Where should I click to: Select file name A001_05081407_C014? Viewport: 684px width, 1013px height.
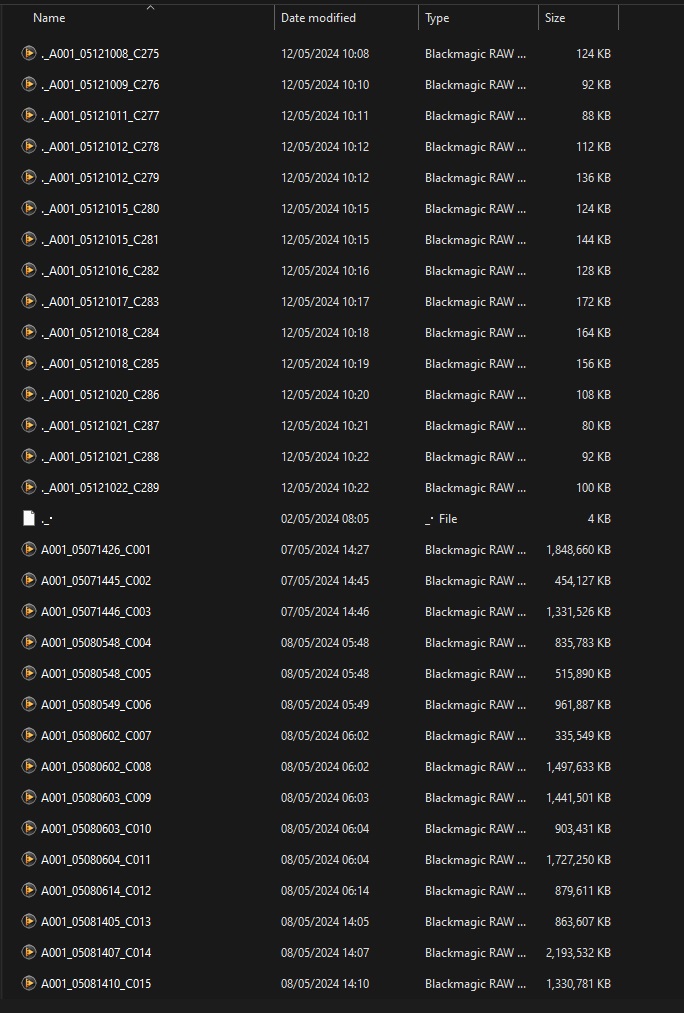pos(96,953)
